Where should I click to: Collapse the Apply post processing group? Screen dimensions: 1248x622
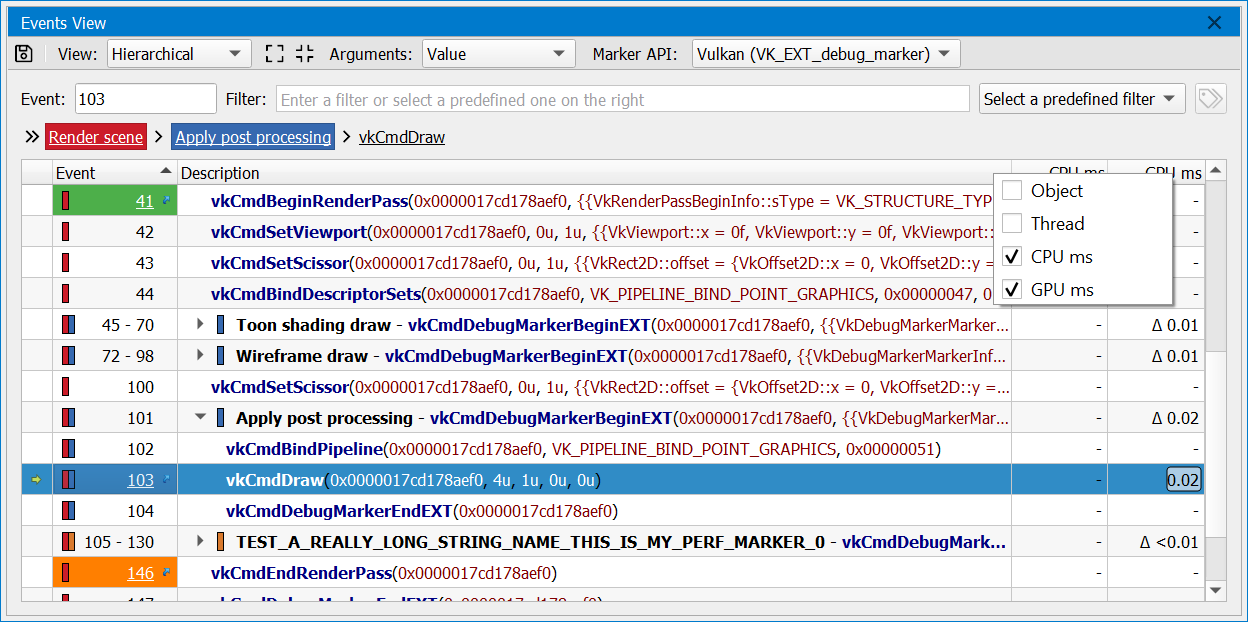tap(201, 418)
